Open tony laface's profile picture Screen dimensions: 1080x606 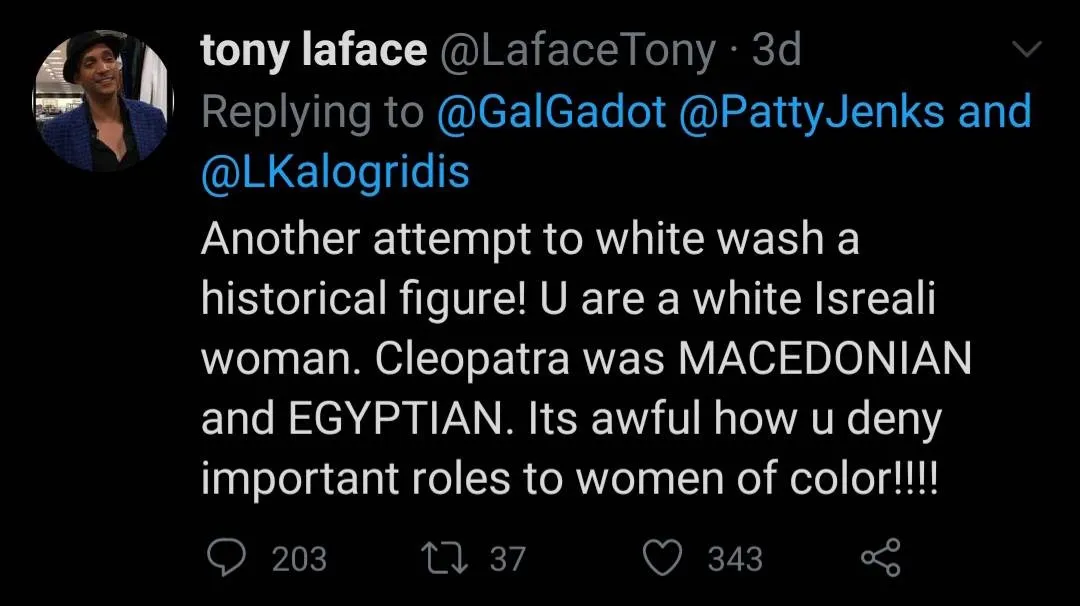click(x=104, y=100)
